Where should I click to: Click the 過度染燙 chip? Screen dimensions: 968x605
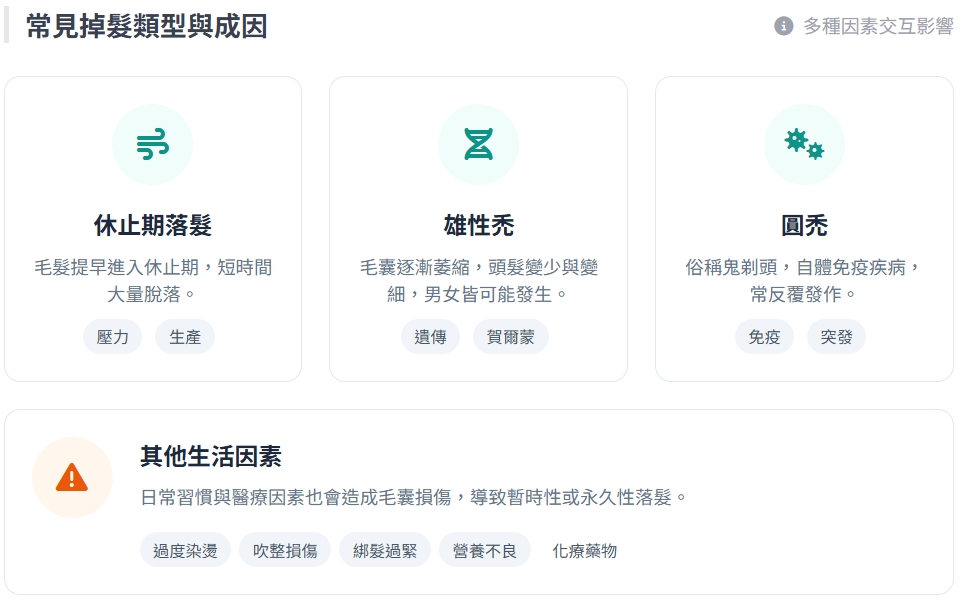185,550
